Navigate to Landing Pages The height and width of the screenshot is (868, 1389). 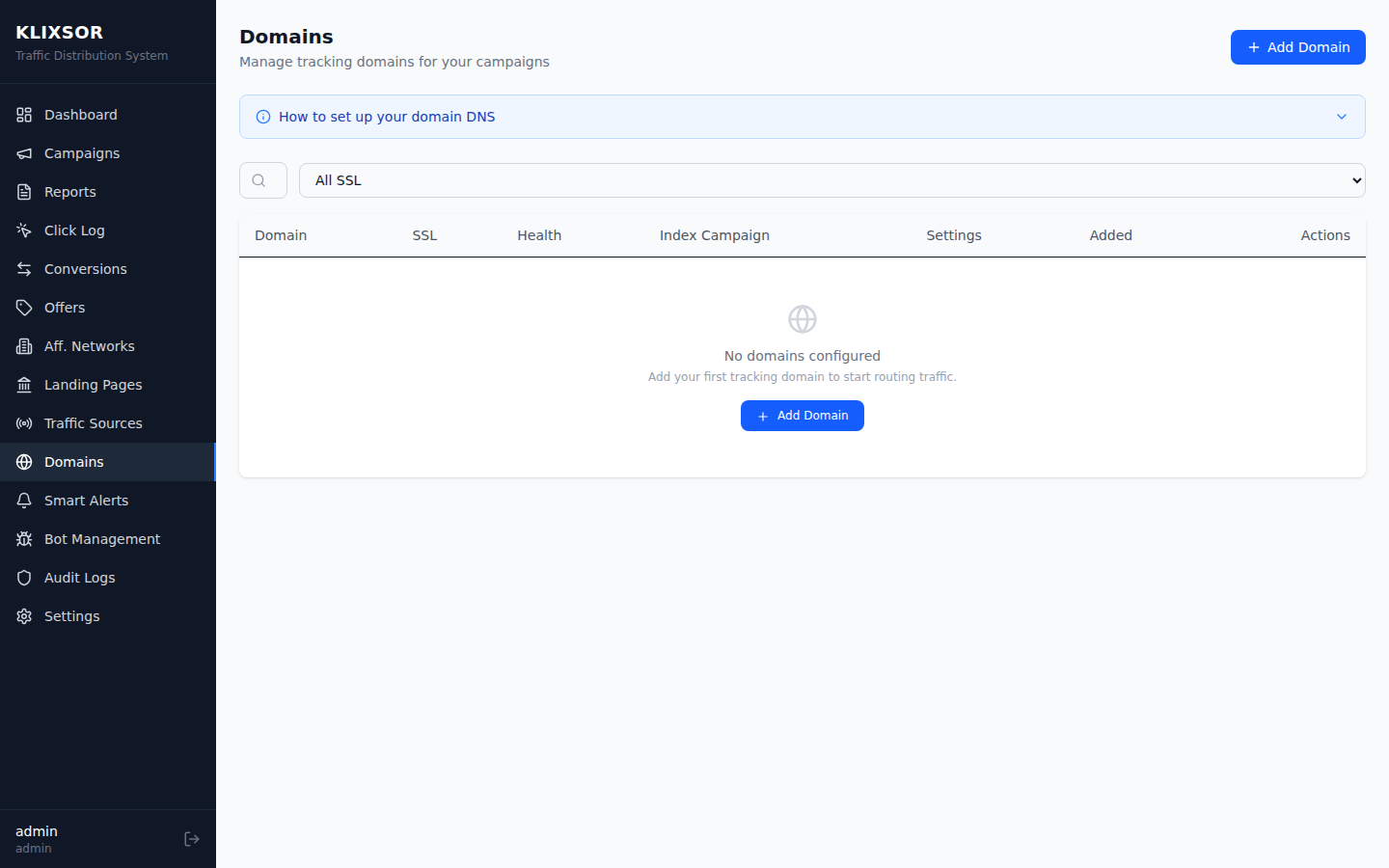93,384
